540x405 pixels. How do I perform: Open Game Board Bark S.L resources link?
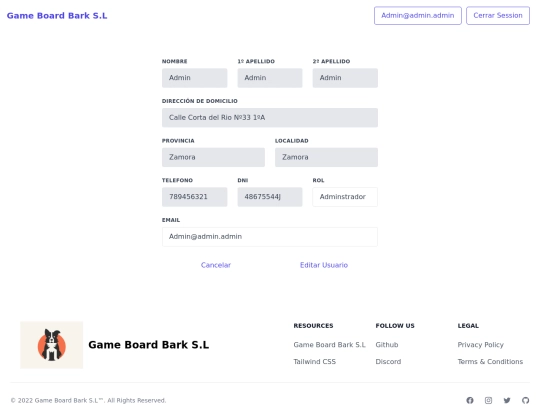coord(330,345)
